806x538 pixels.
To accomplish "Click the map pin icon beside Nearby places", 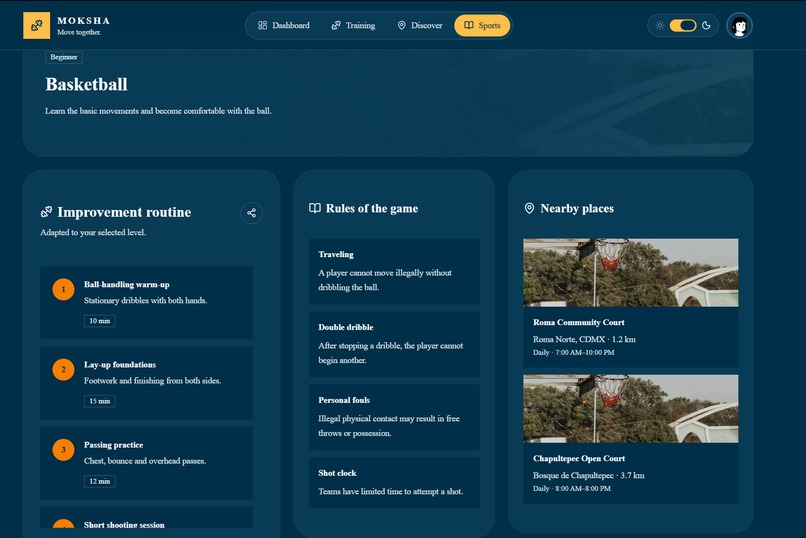I will [529, 208].
